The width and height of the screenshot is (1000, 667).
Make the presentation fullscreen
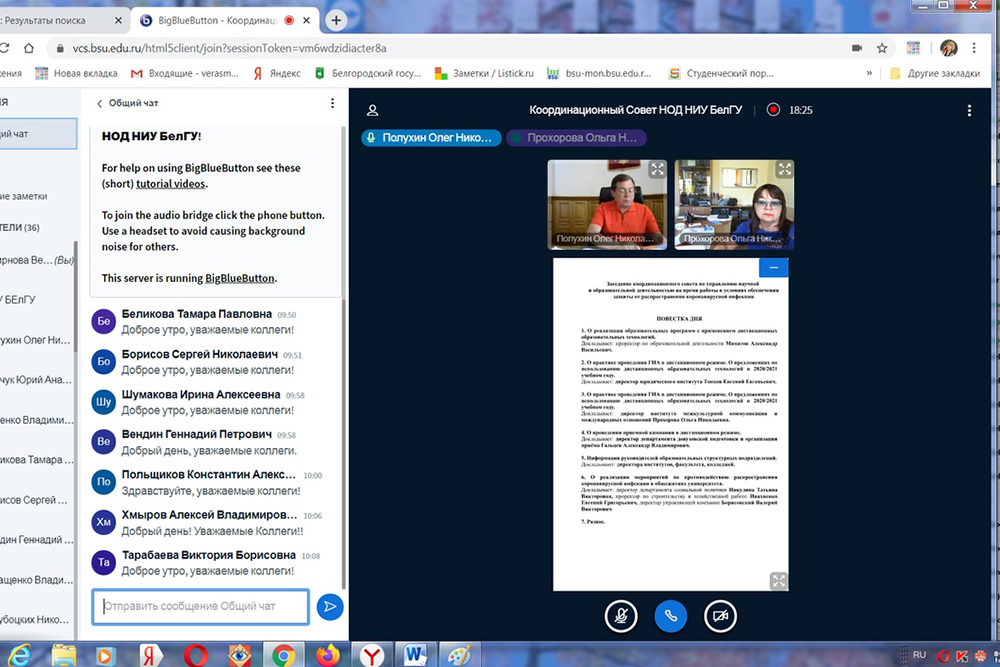click(x=778, y=580)
